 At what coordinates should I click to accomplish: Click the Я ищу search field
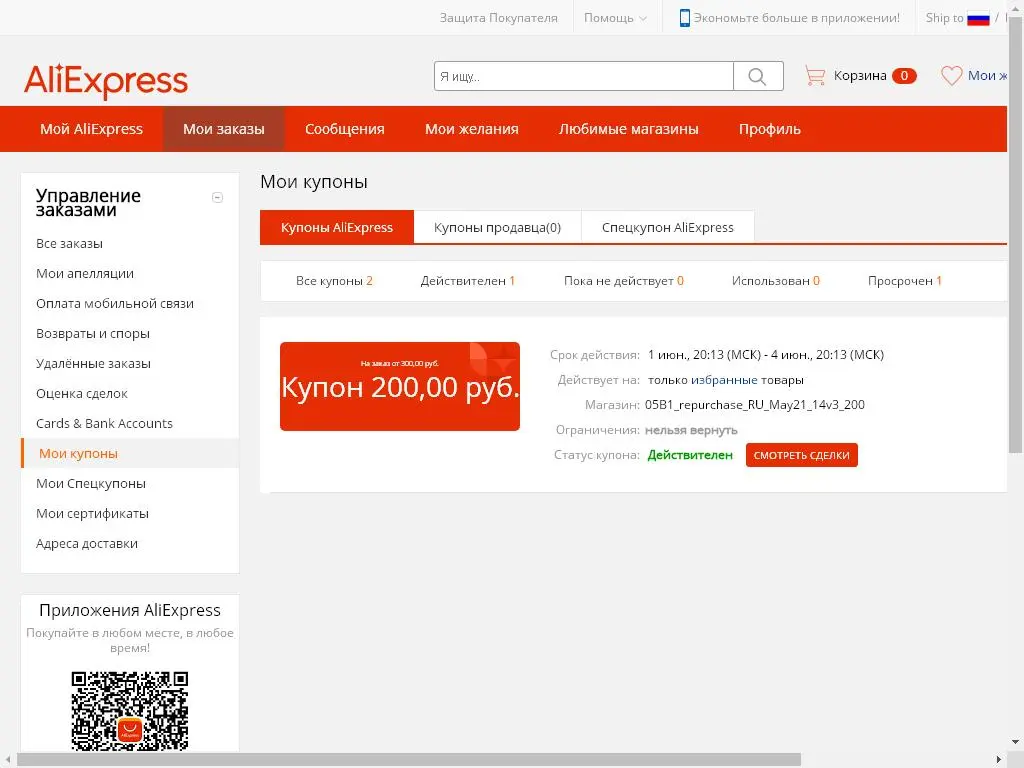pyautogui.click(x=584, y=76)
